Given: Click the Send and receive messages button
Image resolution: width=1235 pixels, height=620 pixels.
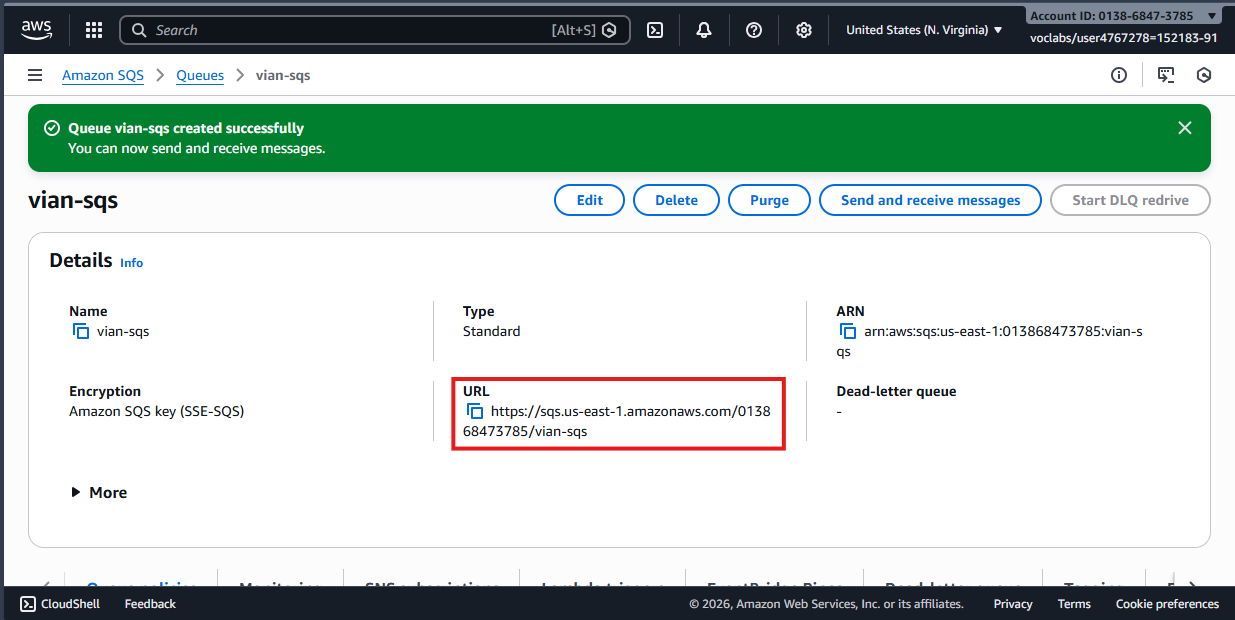Looking at the screenshot, I should [x=930, y=200].
